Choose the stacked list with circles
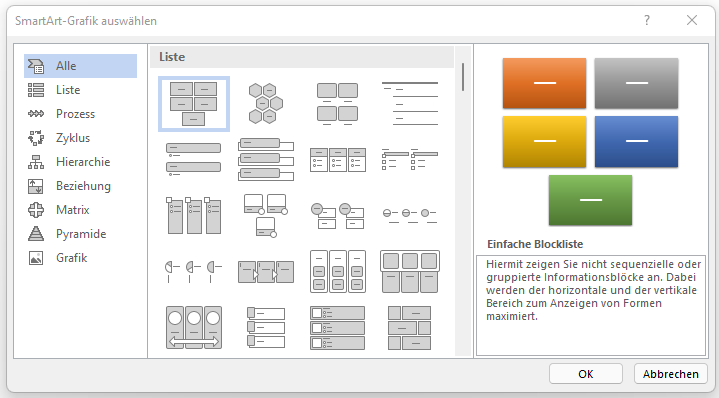Screen dimensions: 719x398 [x=337, y=216]
